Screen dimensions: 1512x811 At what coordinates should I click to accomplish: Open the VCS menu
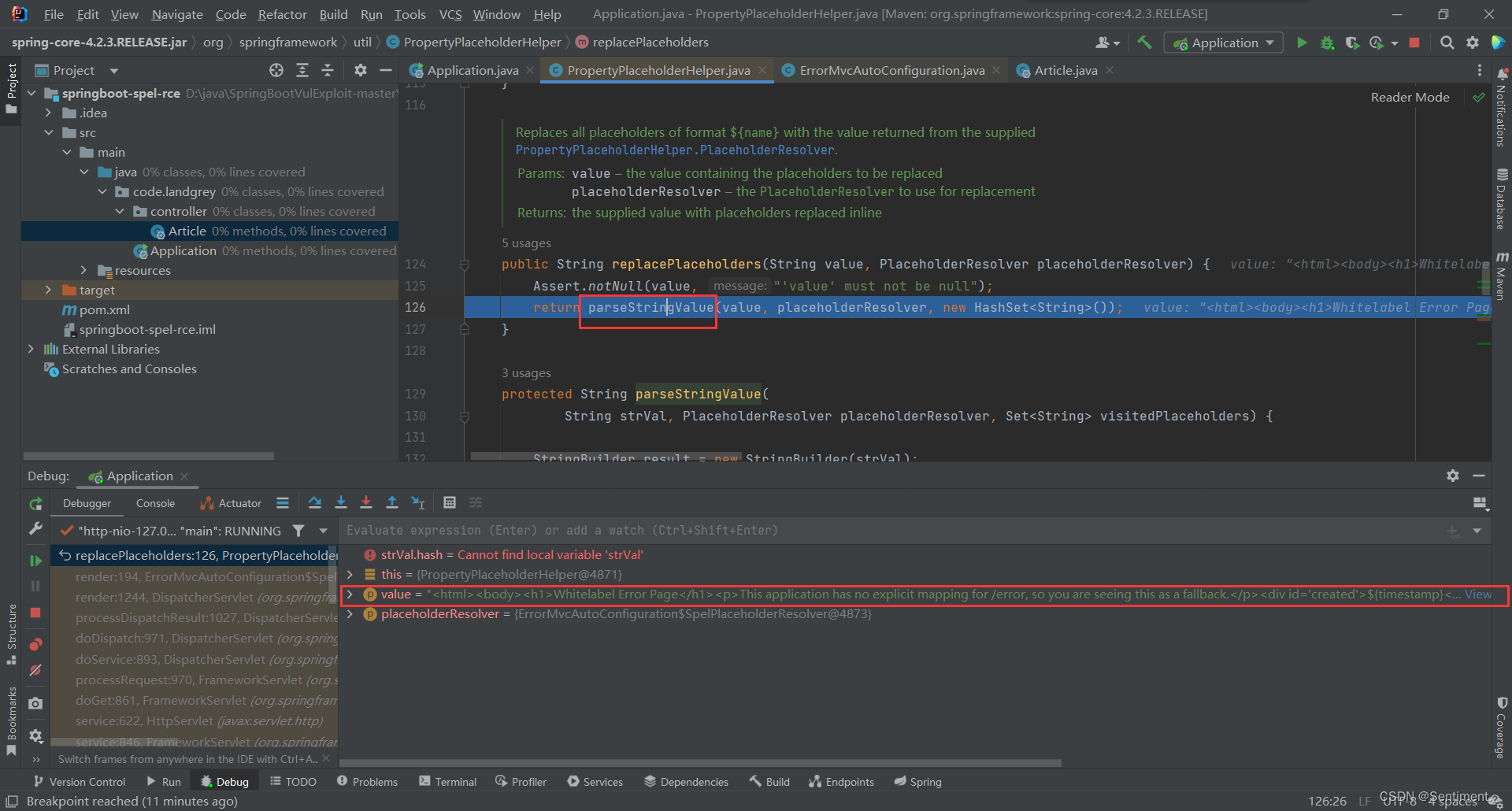(x=450, y=14)
